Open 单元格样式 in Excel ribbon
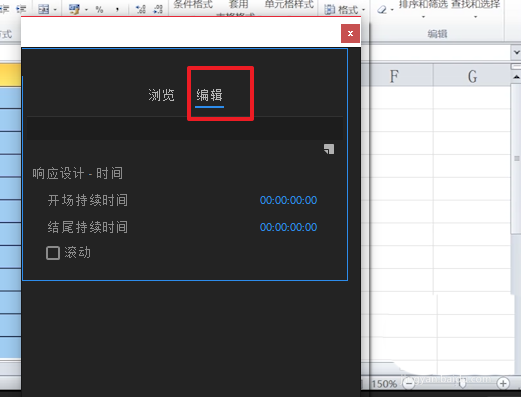Screen dimensions: 521x397 tap(289, 5)
